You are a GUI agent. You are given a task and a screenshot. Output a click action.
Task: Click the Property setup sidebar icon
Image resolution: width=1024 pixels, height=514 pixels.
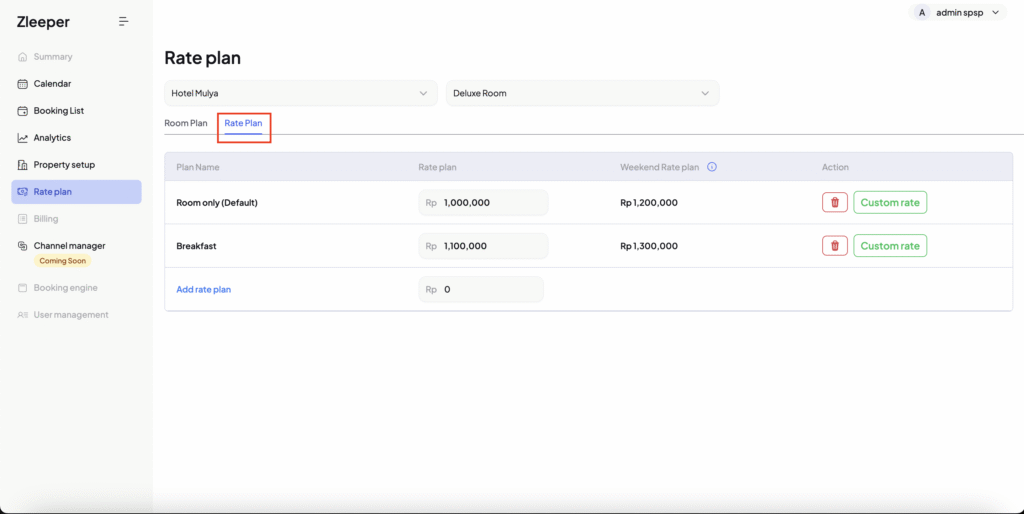23,165
